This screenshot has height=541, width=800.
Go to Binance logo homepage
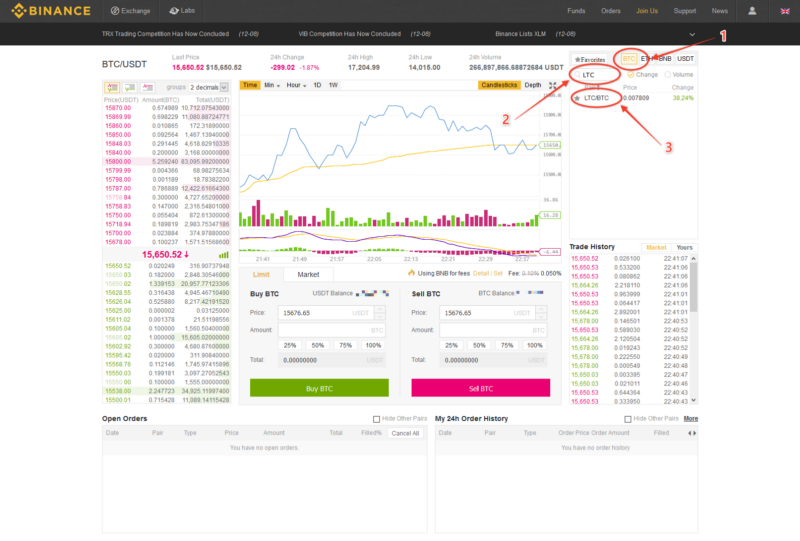pyautogui.click(x=51, y=11)
